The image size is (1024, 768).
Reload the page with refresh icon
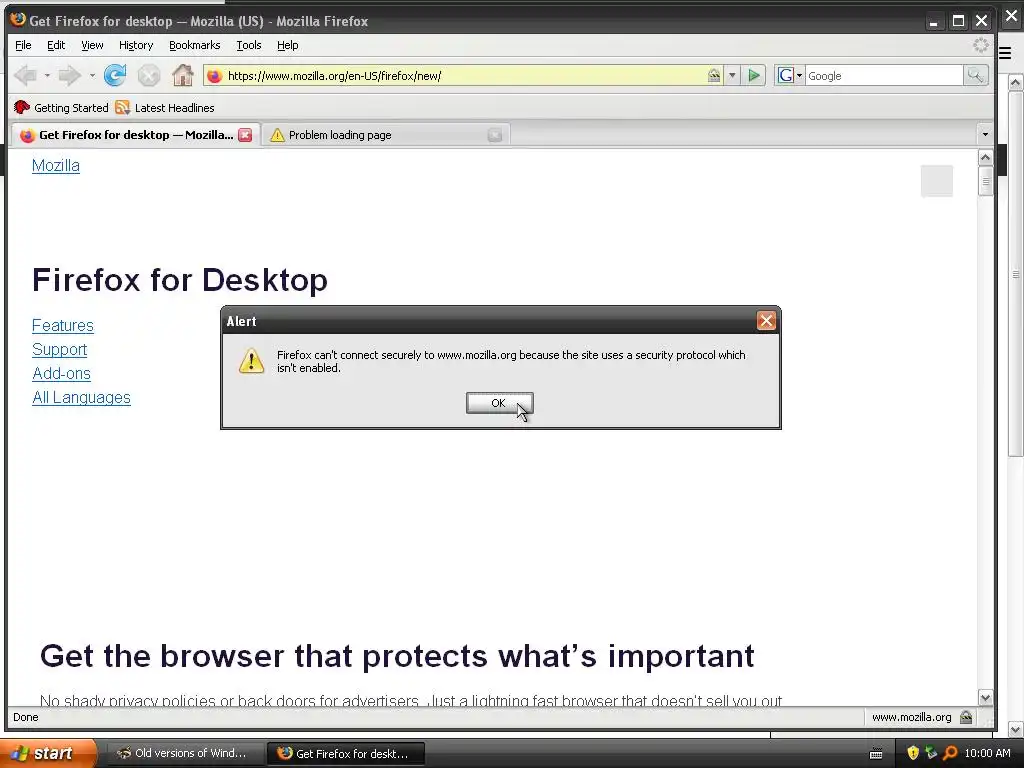(x=115, y=76)
